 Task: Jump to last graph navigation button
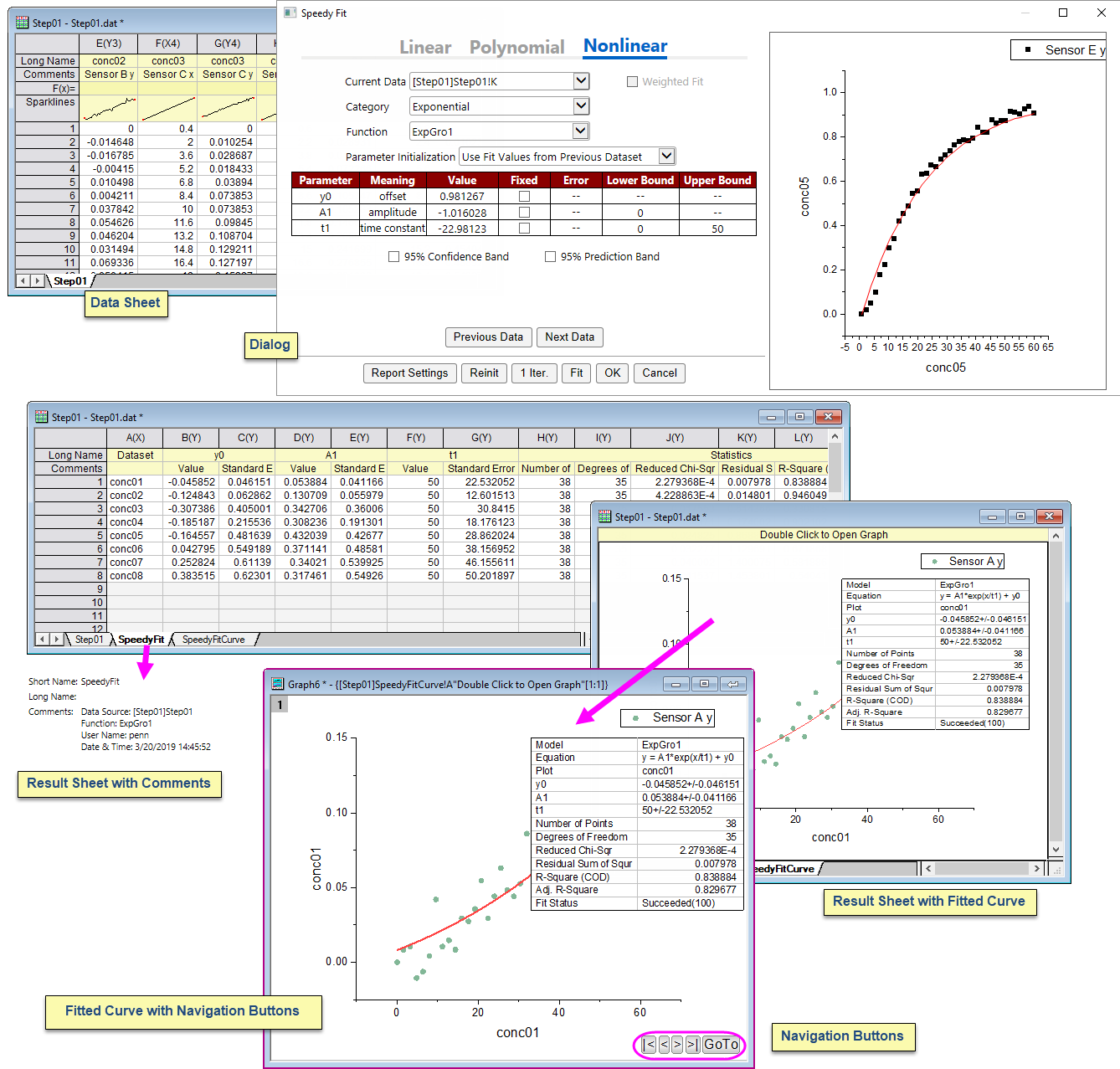tap(692, 1044)
